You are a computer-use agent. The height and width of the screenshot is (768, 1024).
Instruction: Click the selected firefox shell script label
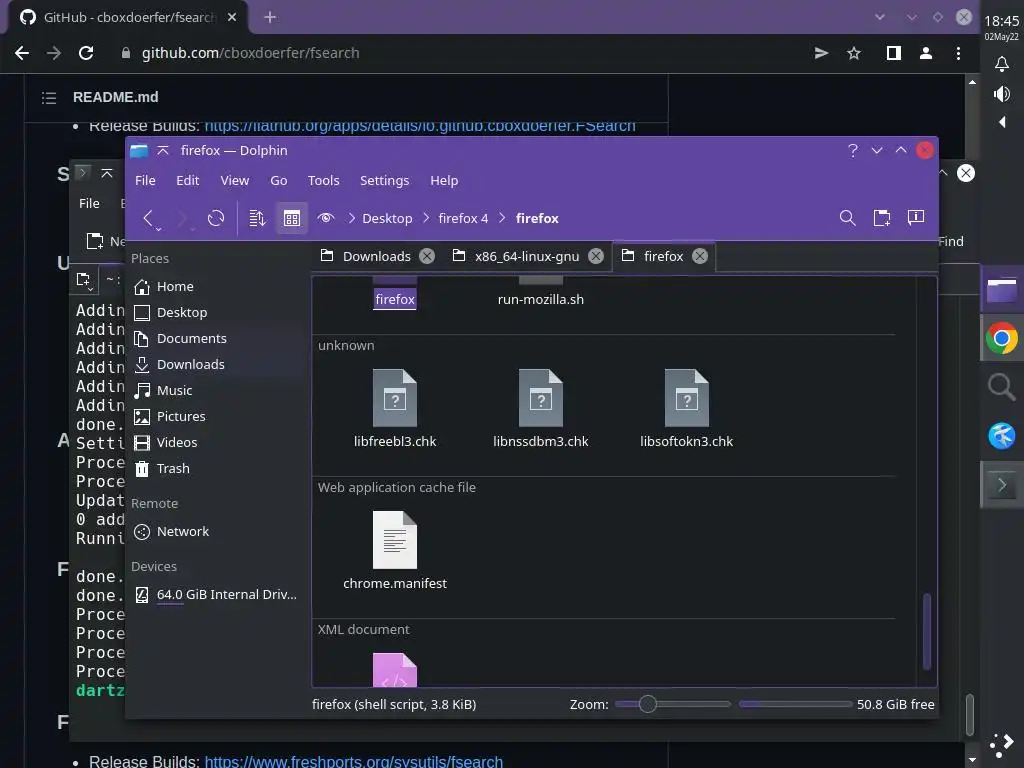[394, 299]
